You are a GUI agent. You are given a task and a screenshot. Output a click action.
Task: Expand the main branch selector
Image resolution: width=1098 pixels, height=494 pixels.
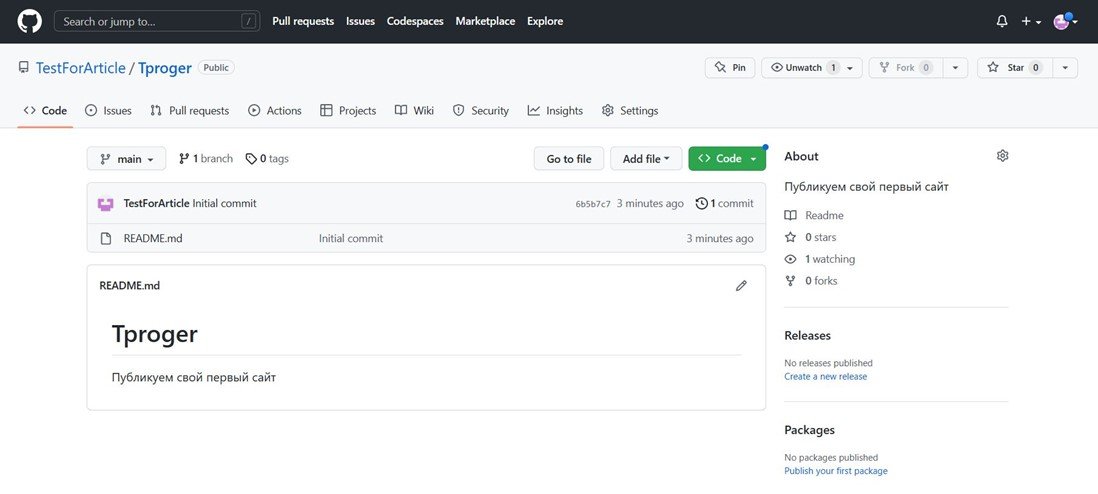127,159
